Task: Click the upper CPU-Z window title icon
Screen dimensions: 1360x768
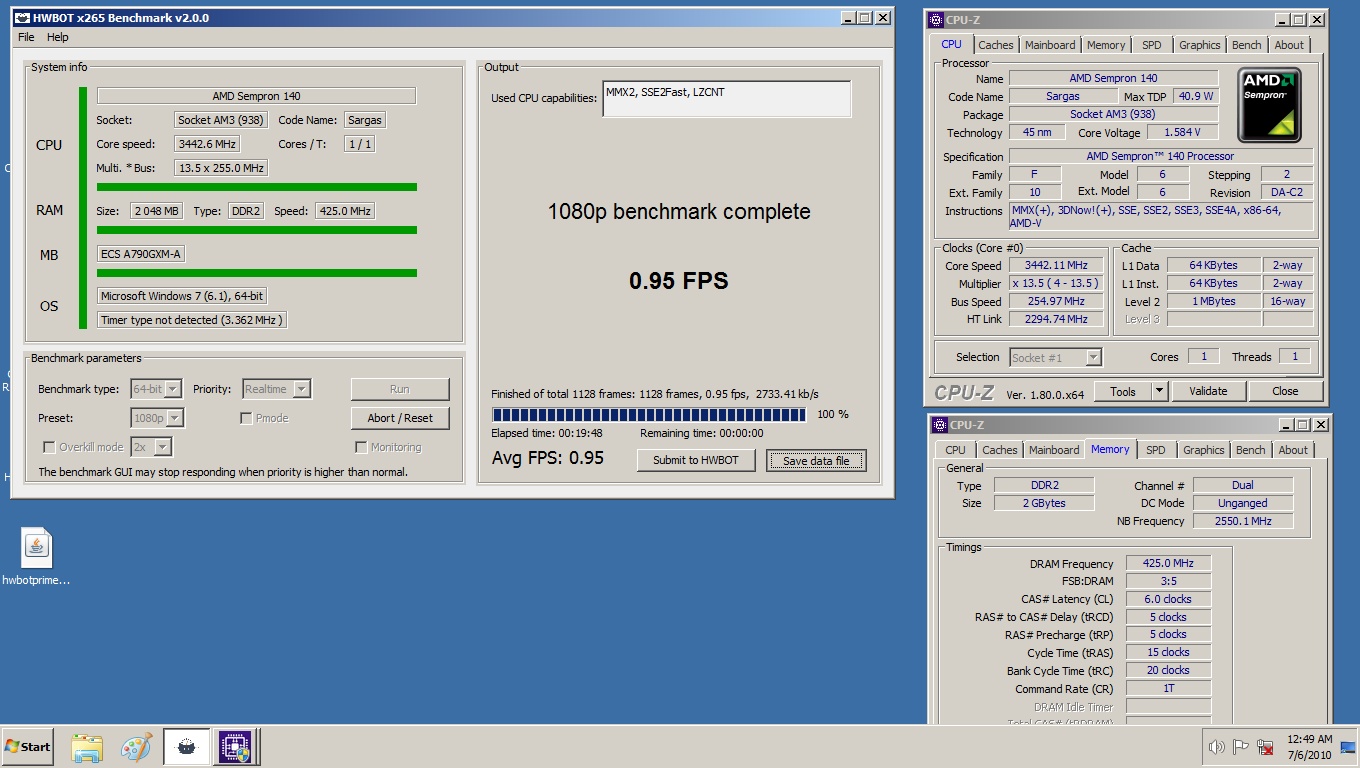Action: [x=935, y=19]
